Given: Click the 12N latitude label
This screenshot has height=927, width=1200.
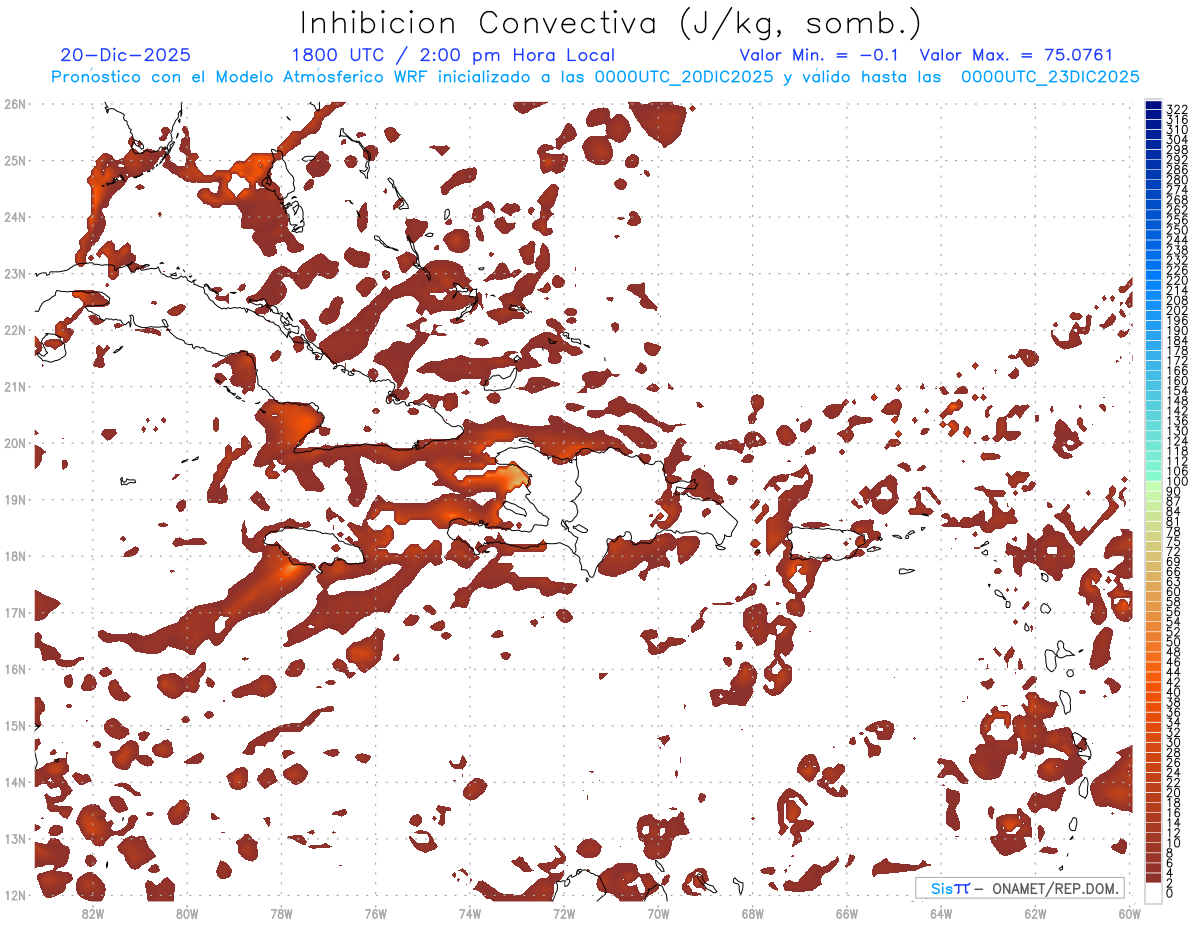Looking at the screenshot, I should click(15, 895).
